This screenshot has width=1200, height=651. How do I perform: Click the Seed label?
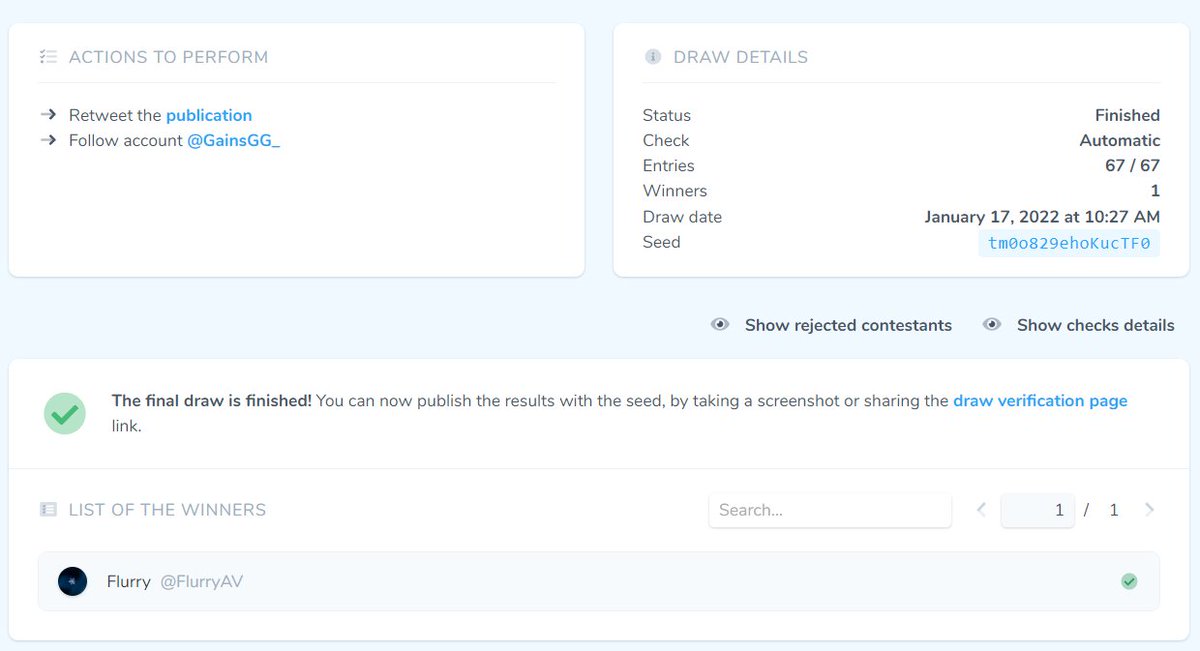(x=661, y=242)
